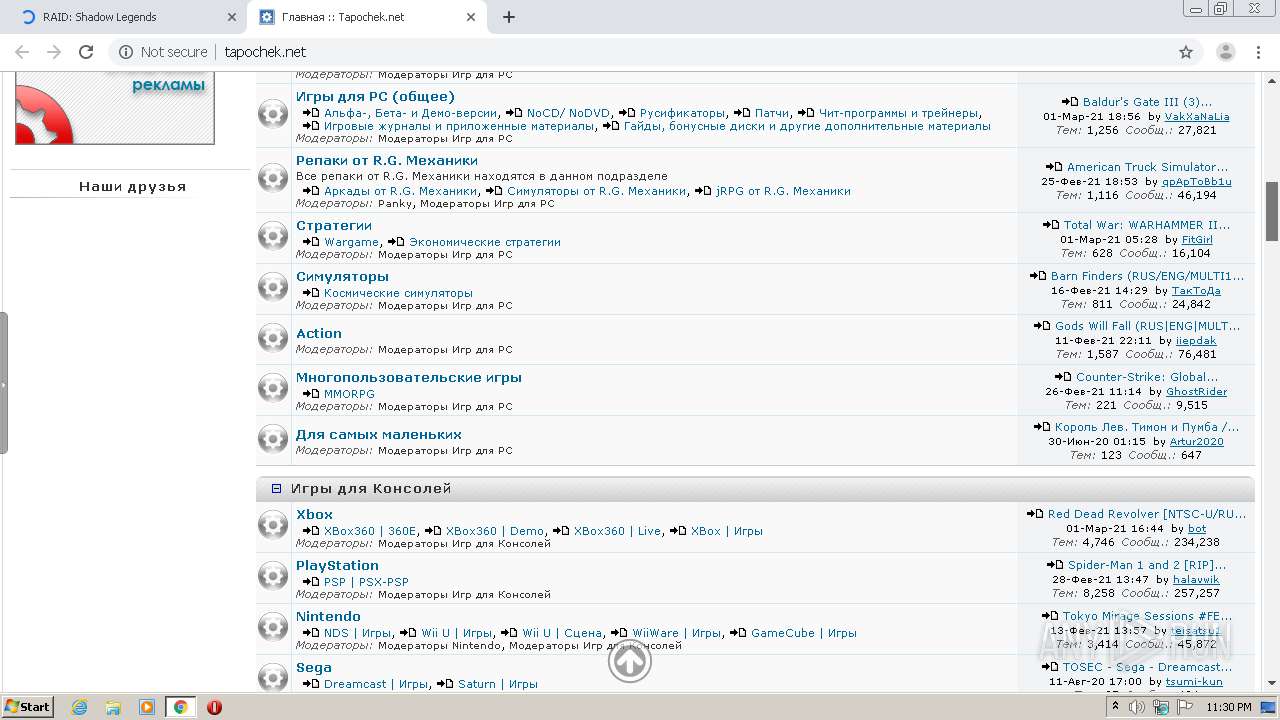Open the Репаки от R.G. Механики forum
The height and width of the screenshot is (720, 1280).
point(387,160)
